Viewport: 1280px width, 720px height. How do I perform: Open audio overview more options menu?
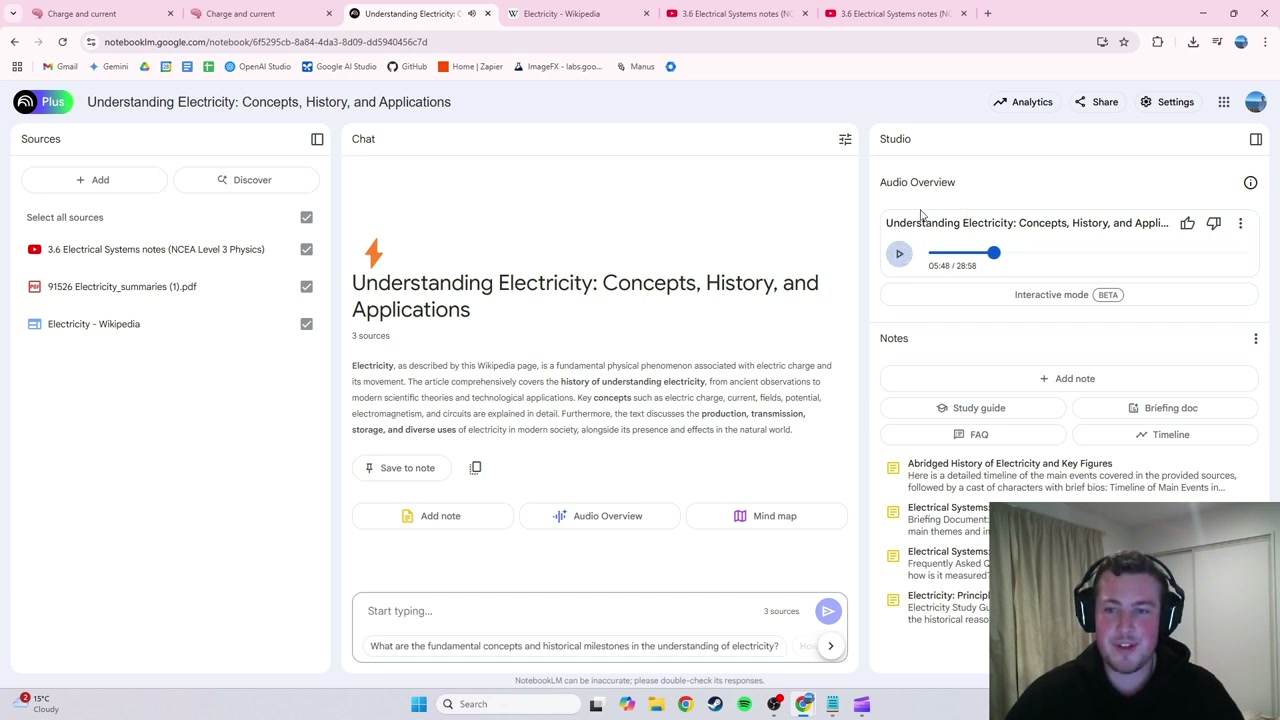click(x=1240, y=223)
